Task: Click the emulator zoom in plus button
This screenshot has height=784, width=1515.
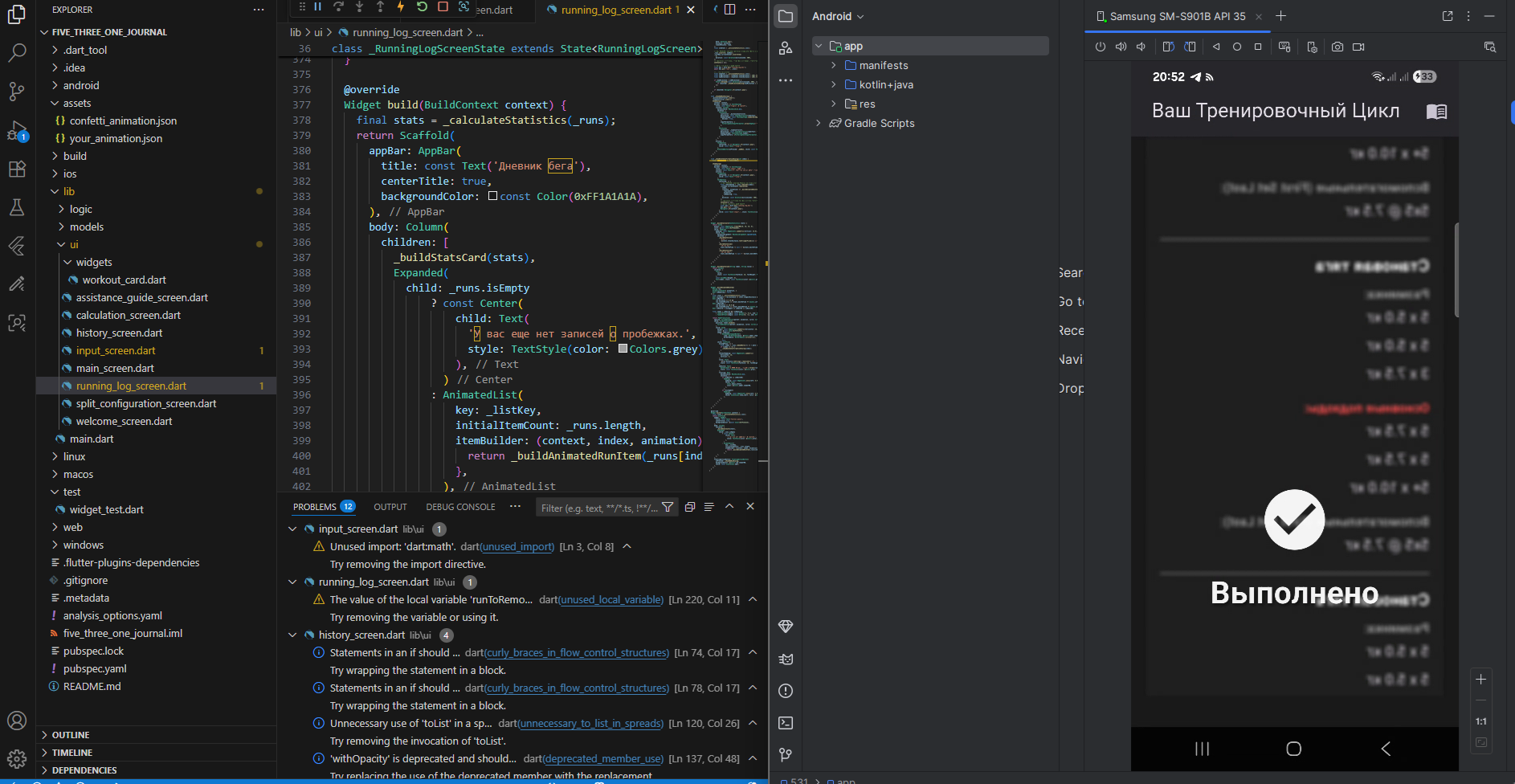Action: [x=1480, y=679]
